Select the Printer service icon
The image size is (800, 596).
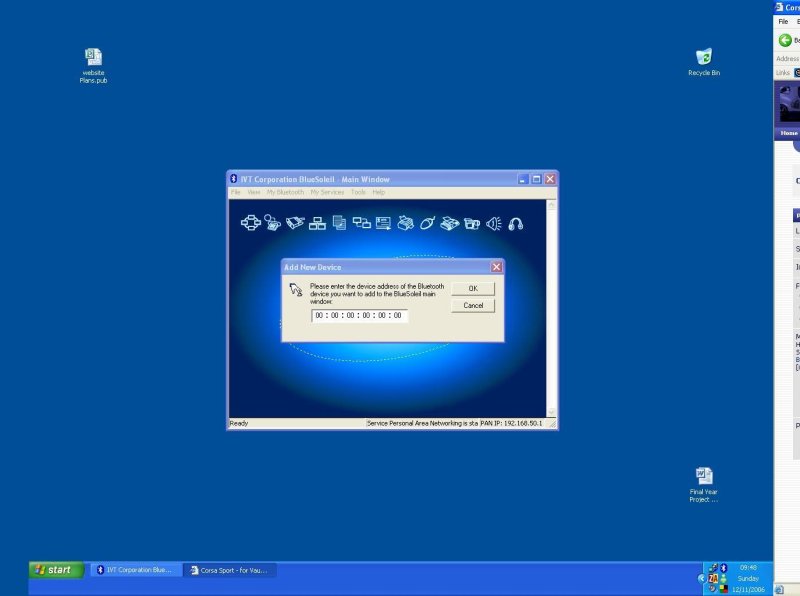click(406, 223)
